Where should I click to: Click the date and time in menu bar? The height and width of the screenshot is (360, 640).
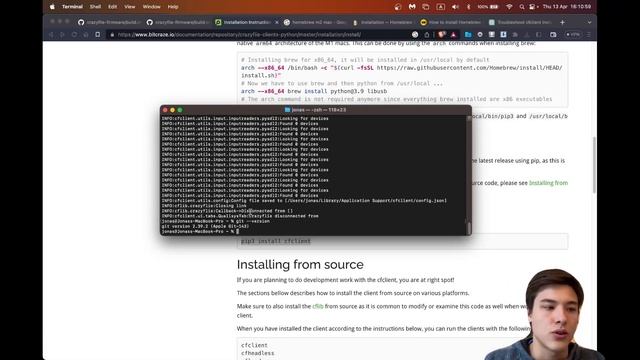point(567,7)
